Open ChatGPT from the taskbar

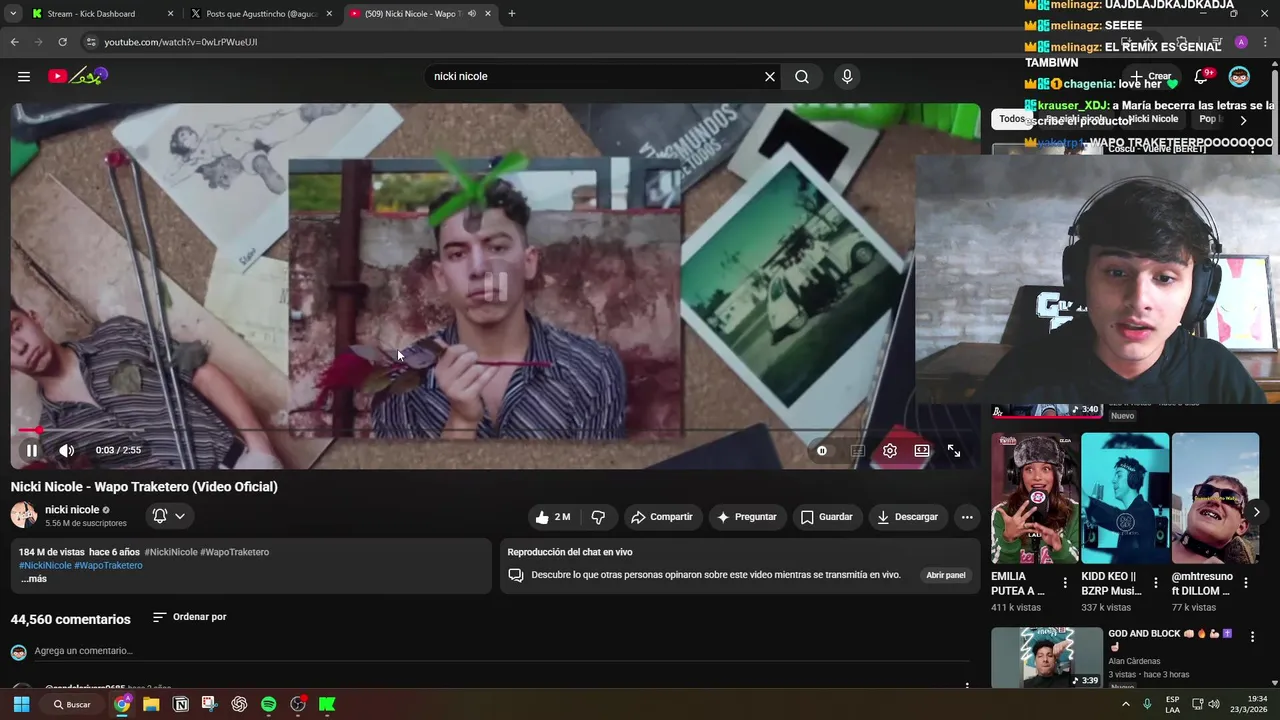(239, 704)
